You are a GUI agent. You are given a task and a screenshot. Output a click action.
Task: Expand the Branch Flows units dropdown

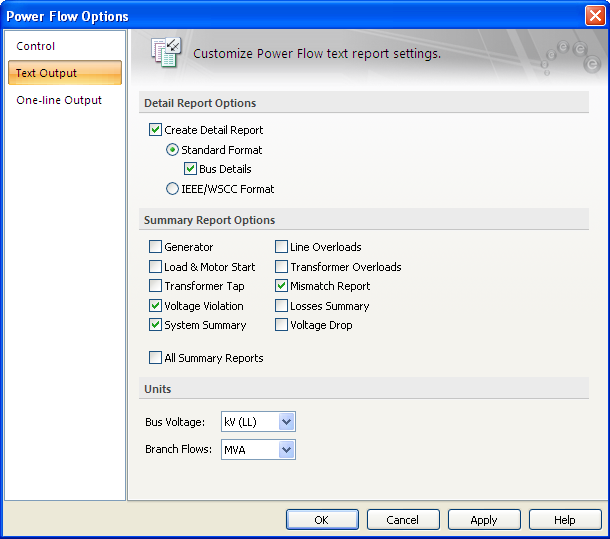(x=286, y=450)
